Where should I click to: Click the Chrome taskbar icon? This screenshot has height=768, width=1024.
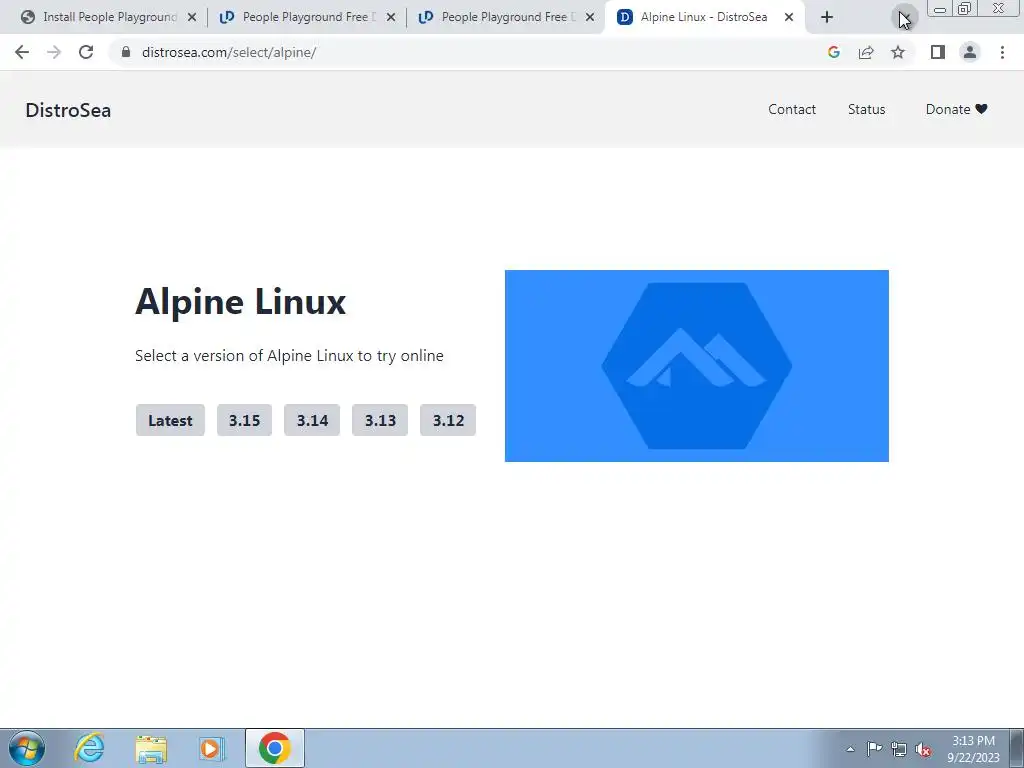pos(274,748)
